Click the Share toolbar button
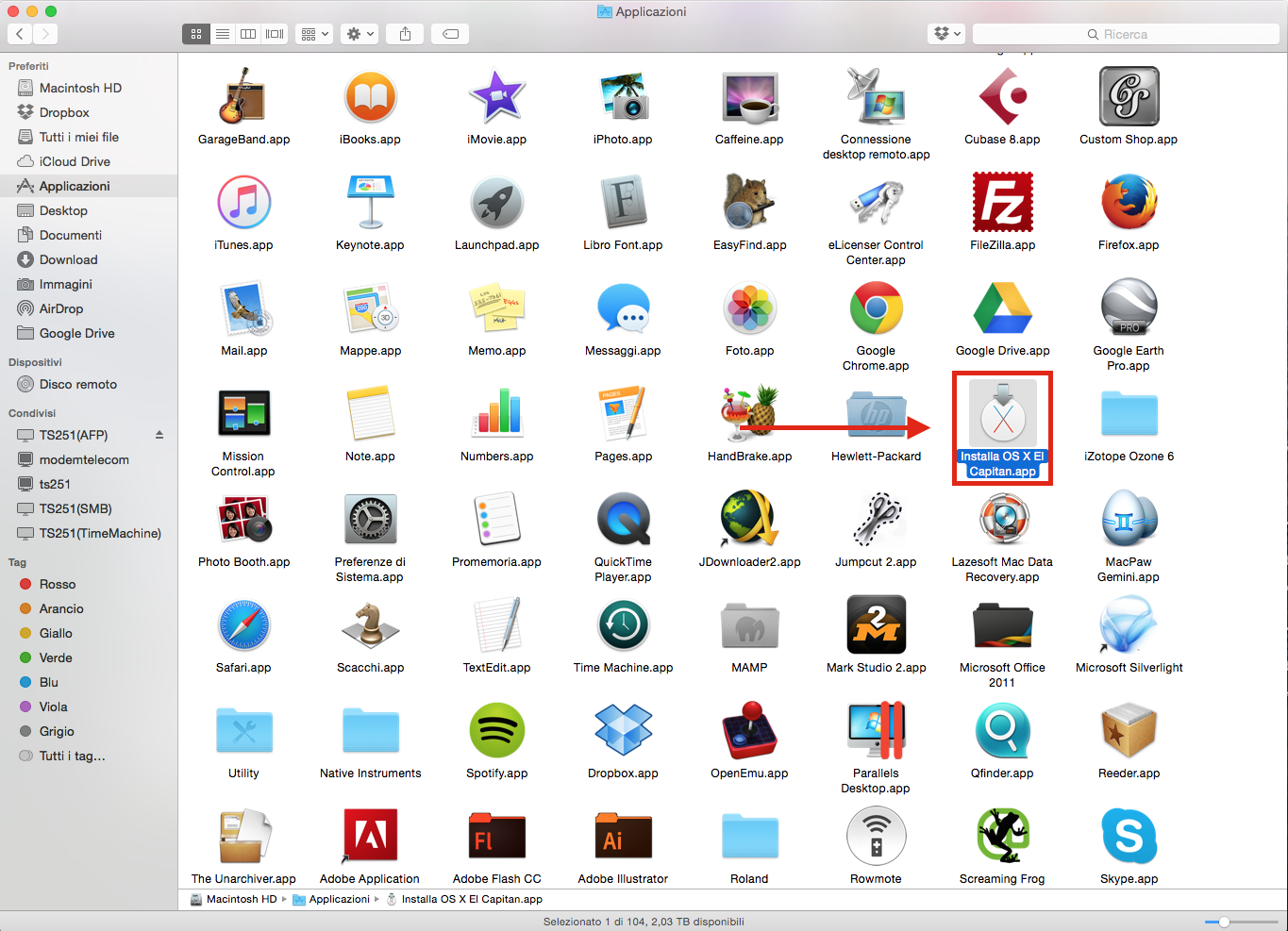 click(405, 34)
